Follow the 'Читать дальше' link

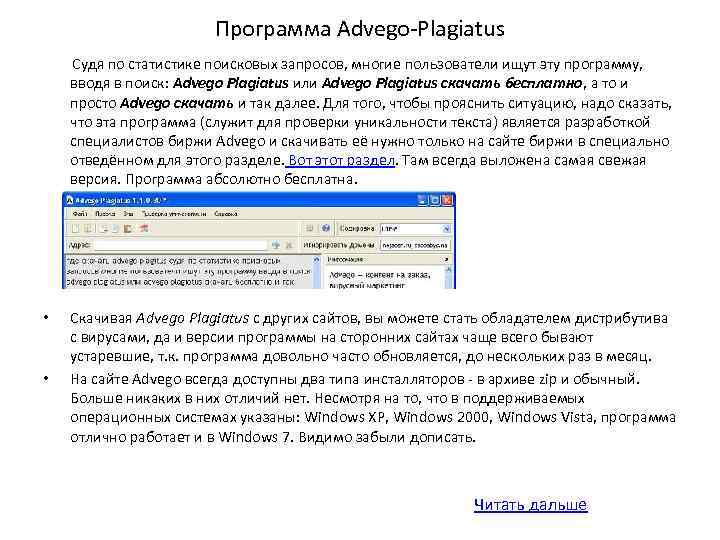(530, 505)
